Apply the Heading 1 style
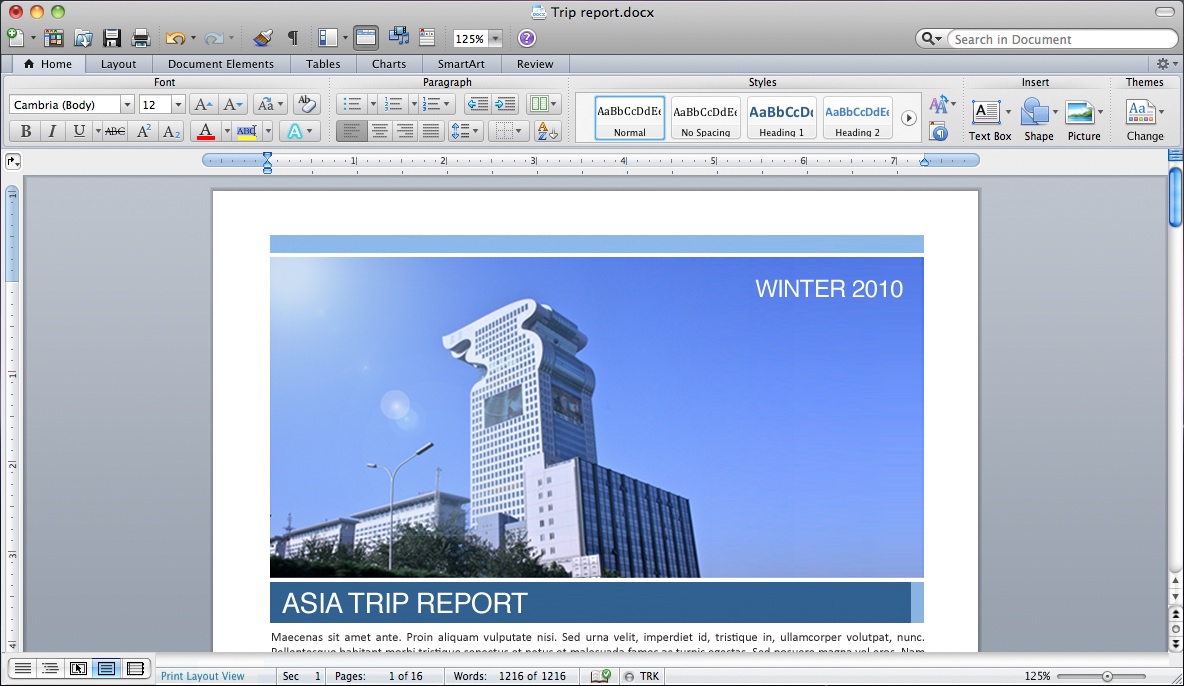The height and width of the screenshot is (686, 1184). tap(780, 117)
